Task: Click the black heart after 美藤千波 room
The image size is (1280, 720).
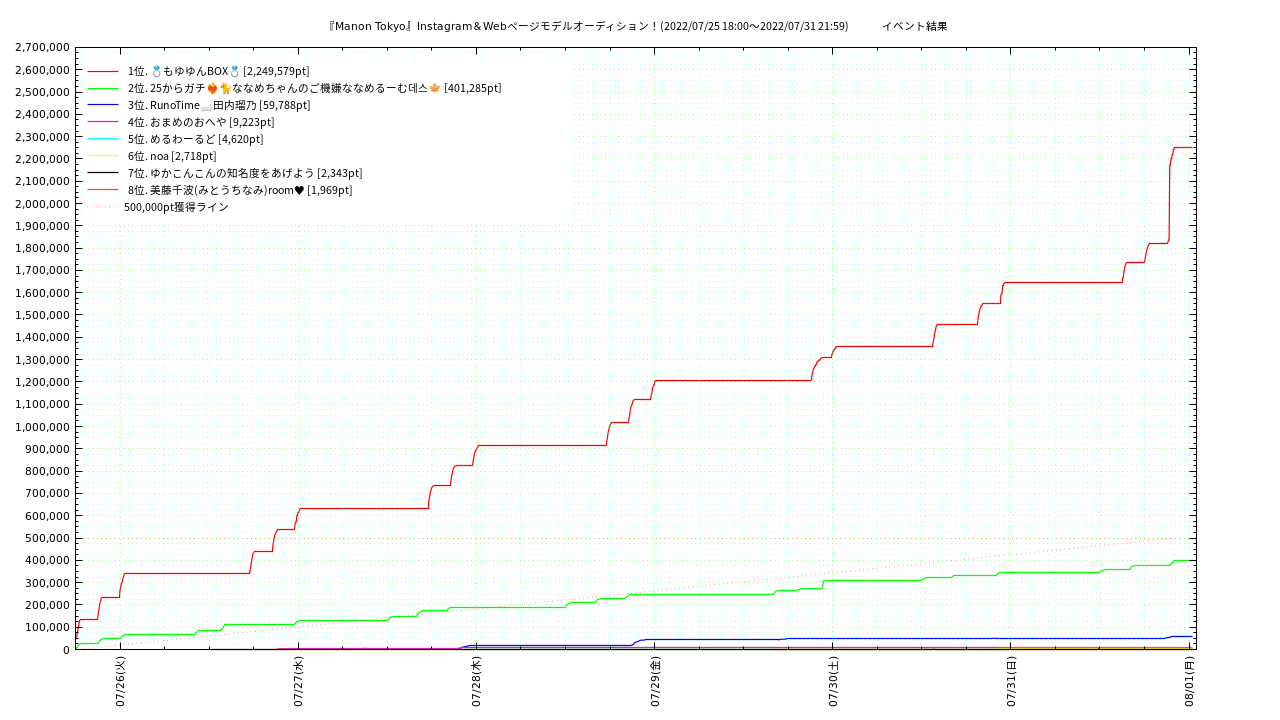Action: 299,190
